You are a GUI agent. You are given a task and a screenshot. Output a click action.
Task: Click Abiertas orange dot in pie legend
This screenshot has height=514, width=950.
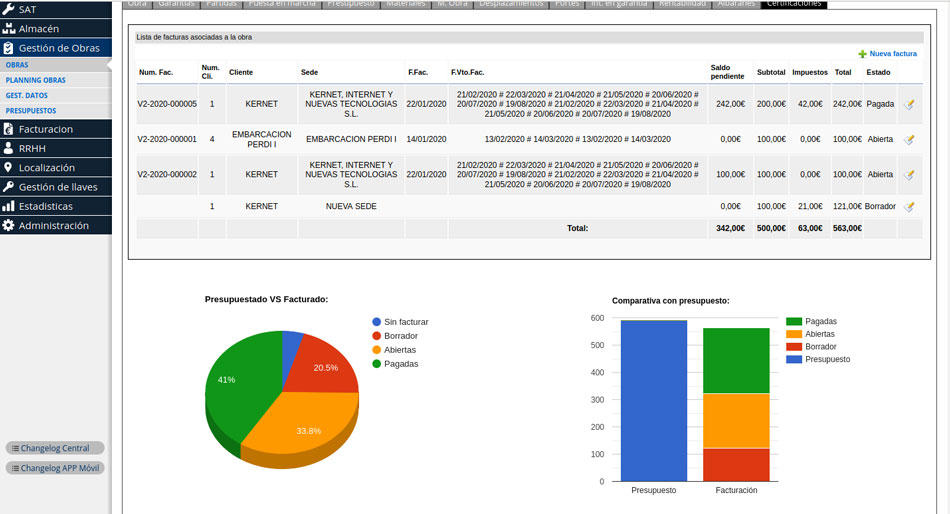376,350
